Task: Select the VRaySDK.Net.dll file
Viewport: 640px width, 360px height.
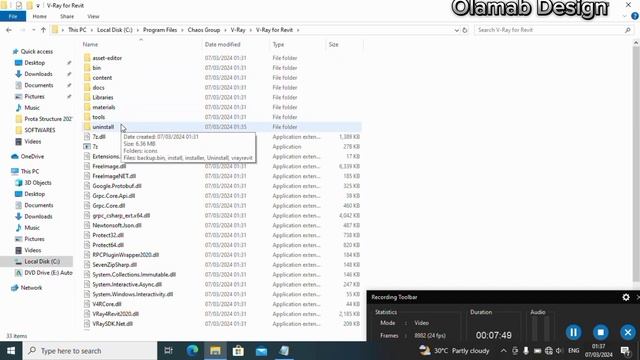Action: click(112, 324)
